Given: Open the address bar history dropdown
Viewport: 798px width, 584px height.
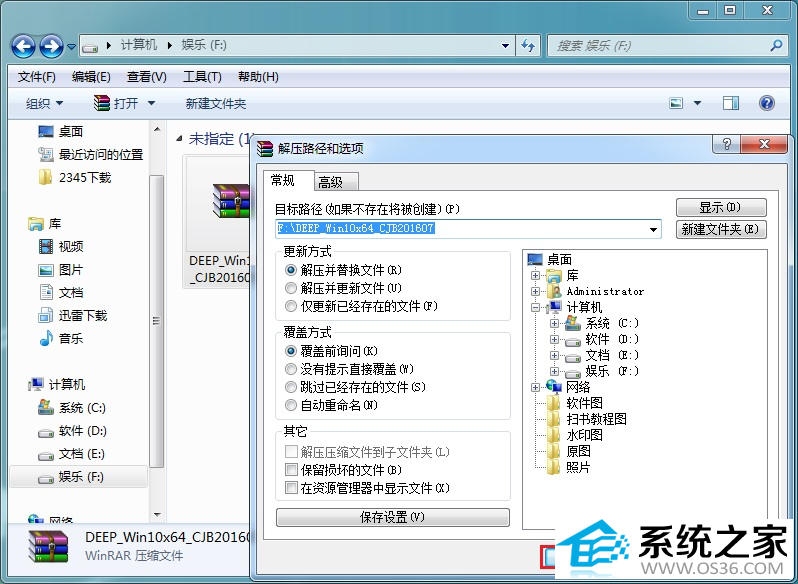Looking at the screenshot, I should pos(505,46).
